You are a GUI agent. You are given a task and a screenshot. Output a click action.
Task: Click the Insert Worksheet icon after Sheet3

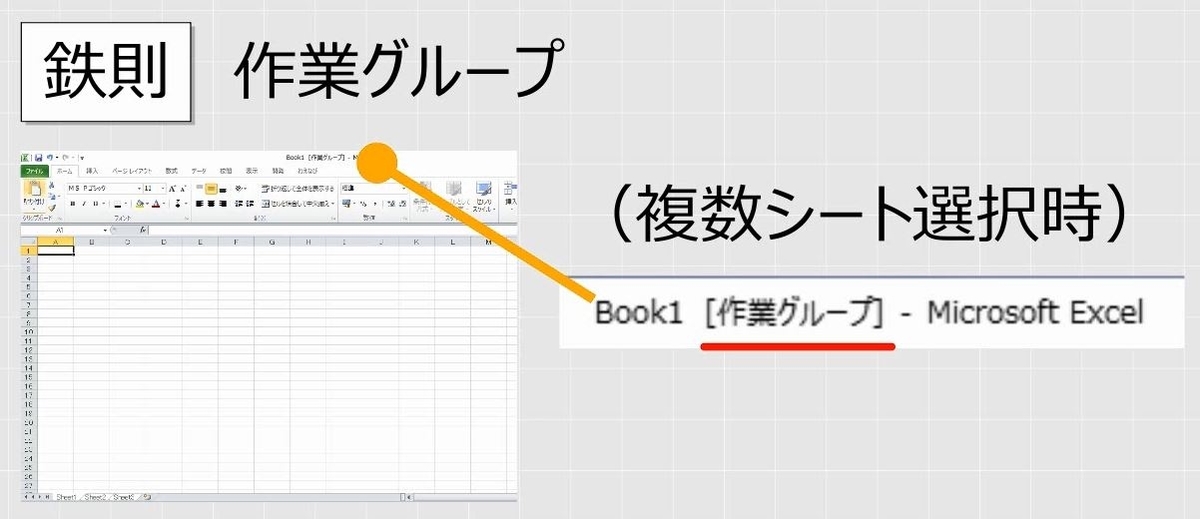coord(147,497)
